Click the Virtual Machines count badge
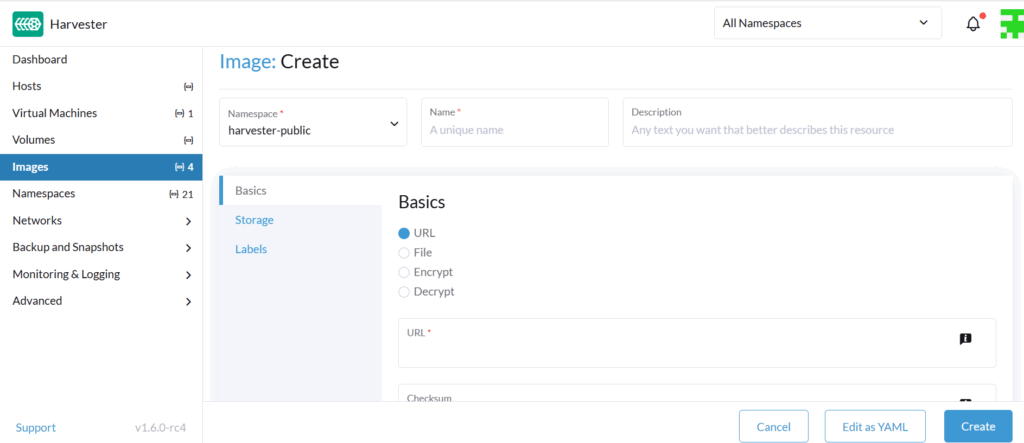Image resolution: width=1024 pixels, height=443 pixels. point(184,114)
